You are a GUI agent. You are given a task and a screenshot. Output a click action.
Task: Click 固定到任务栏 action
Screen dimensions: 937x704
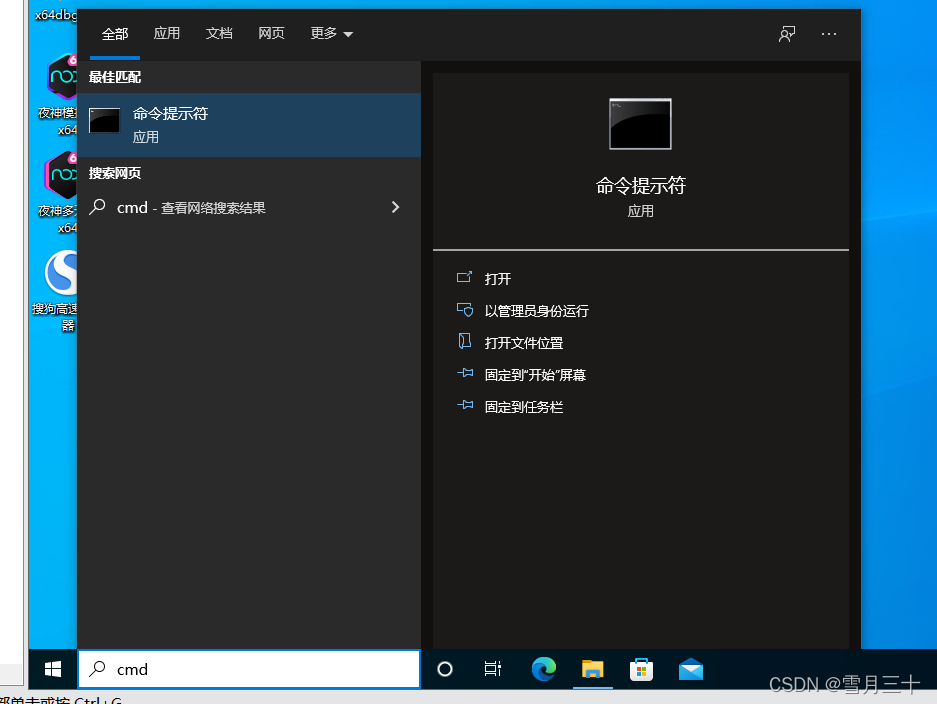tap(523, 408)
